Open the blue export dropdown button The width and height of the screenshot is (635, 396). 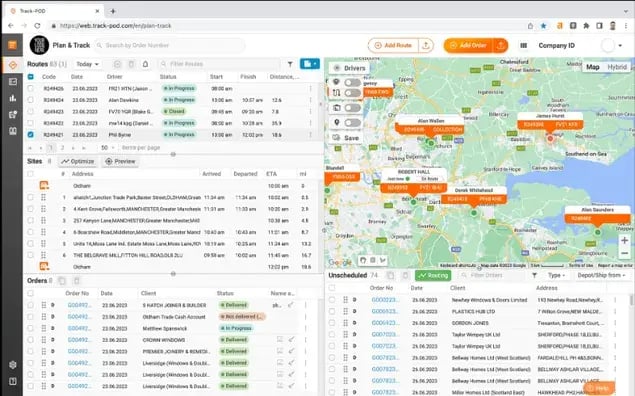click(310, 64)
